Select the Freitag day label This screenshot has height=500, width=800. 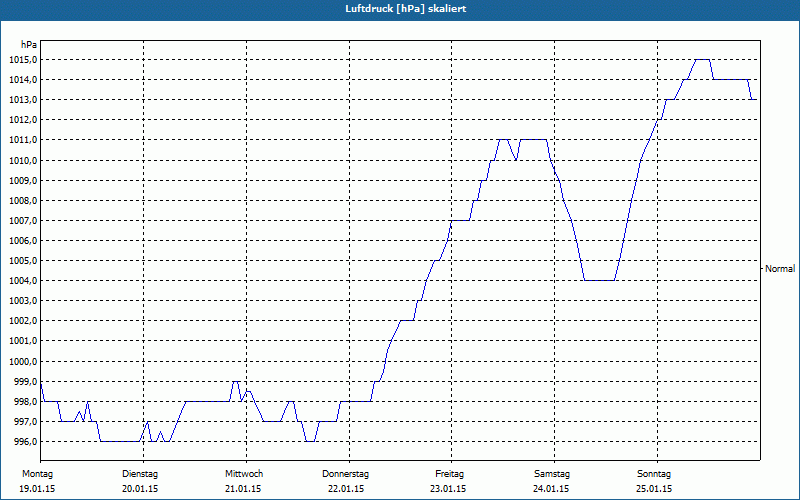click(x=449, y=474)
